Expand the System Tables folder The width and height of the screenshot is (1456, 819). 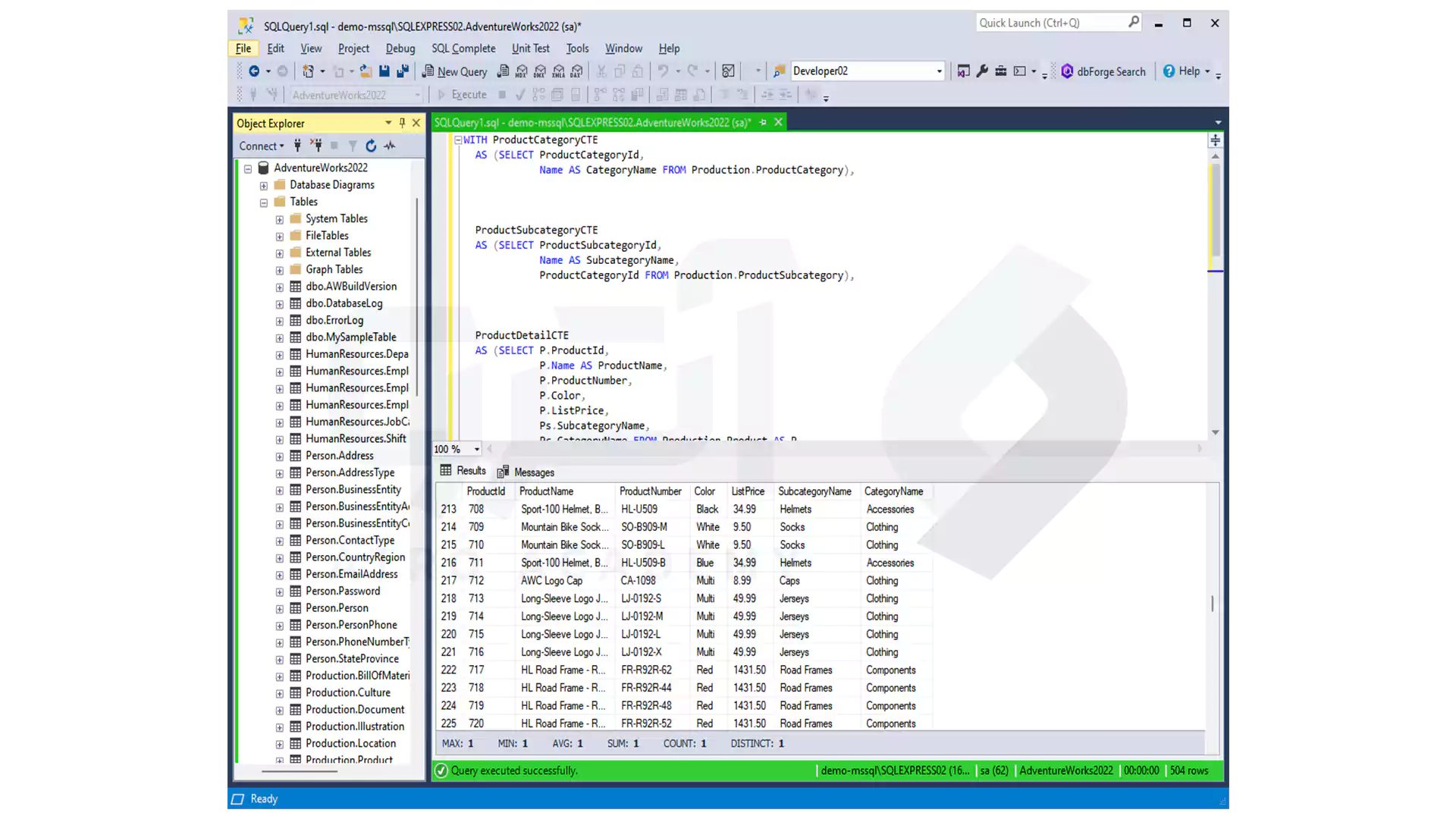tap(280, 220)
